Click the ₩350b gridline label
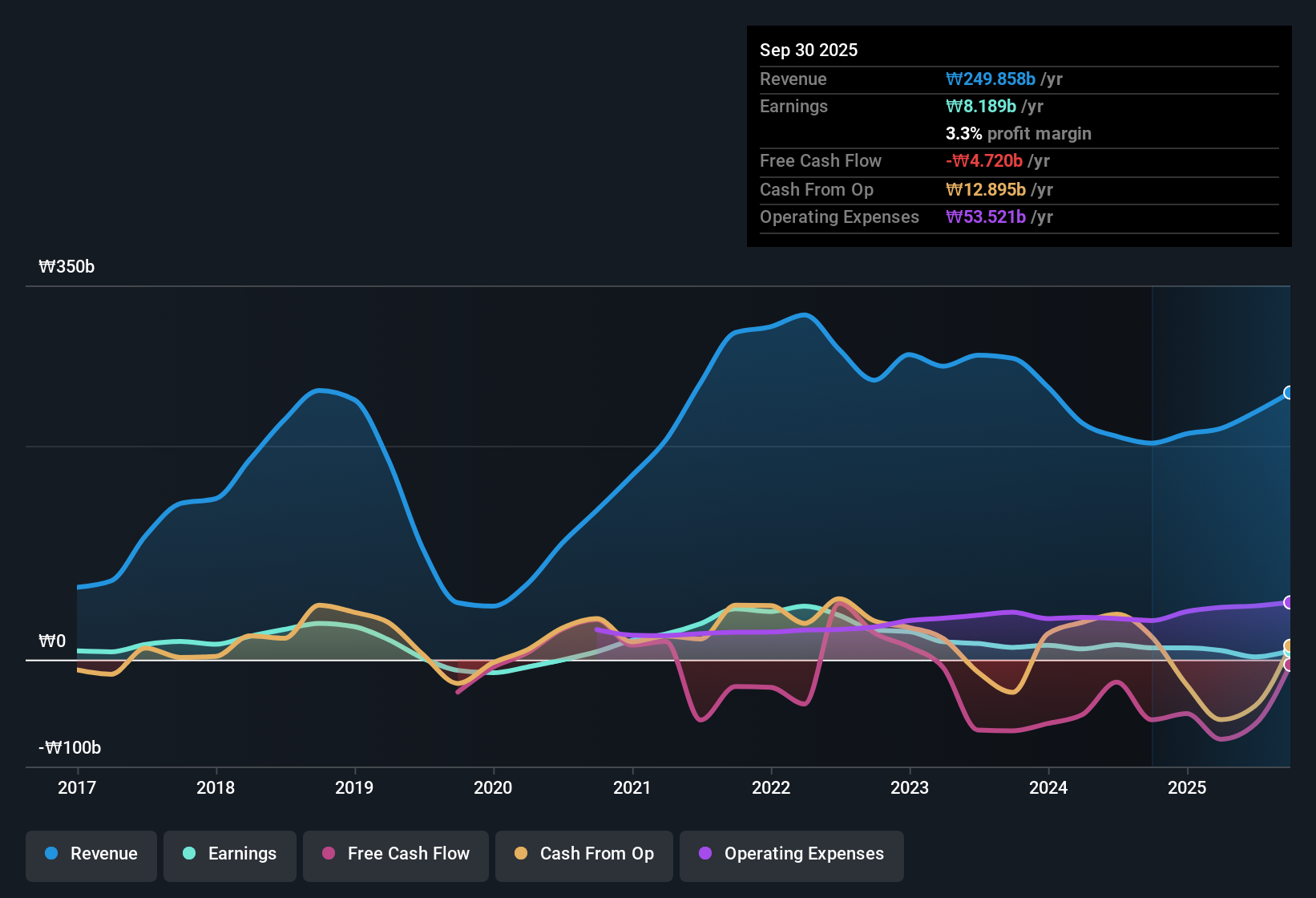Image resolution: width=1316 pixels, height=898 pixels. tap(67, 266)
